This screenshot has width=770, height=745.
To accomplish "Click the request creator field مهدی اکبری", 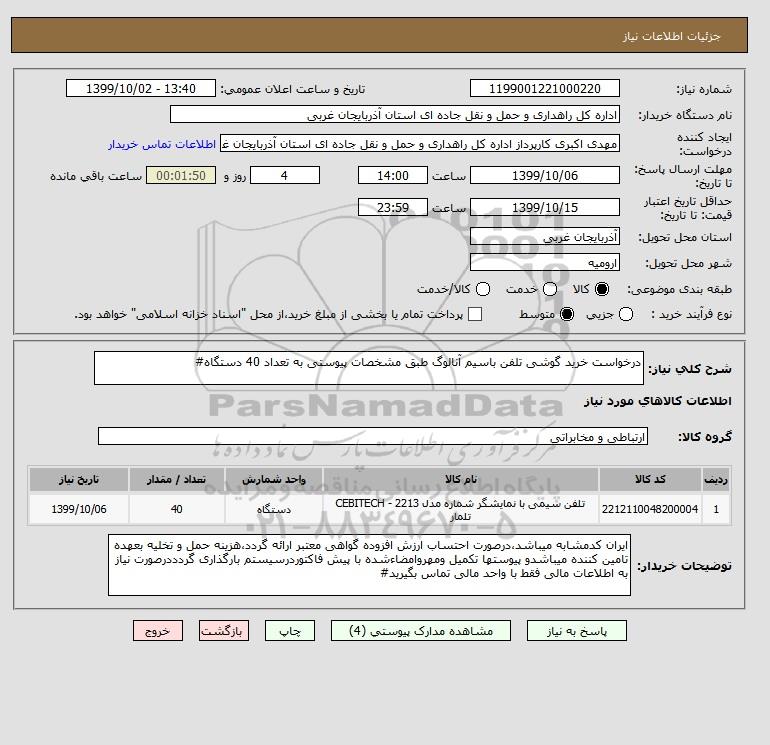I will pos(420,144).
